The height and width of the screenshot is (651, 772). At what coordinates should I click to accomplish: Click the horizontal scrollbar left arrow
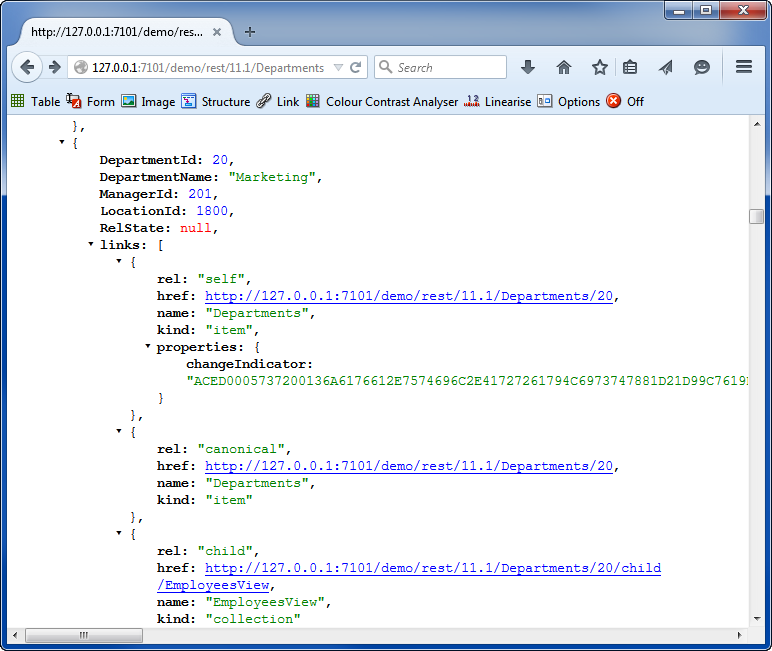click(x=15, y=635)
